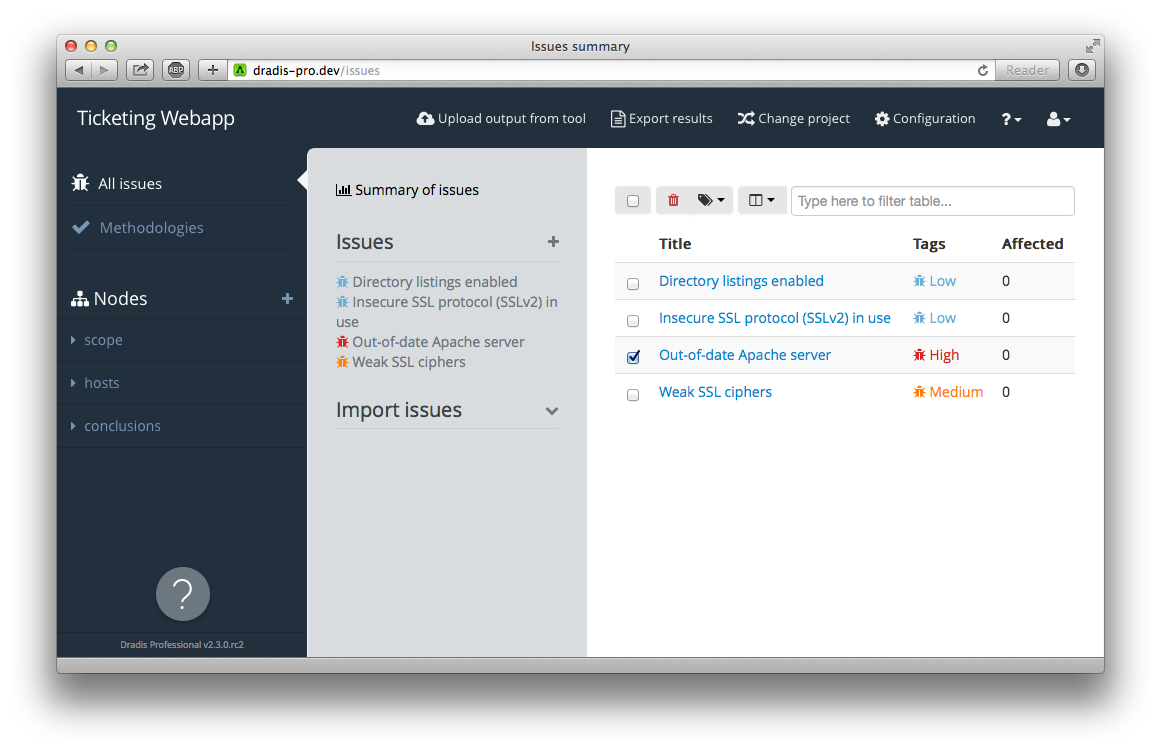Toggle full-screen with the window arrows icon
Image resolution: width=1161 pixels, height=752 pixels.
click(x=1092, y=46)
